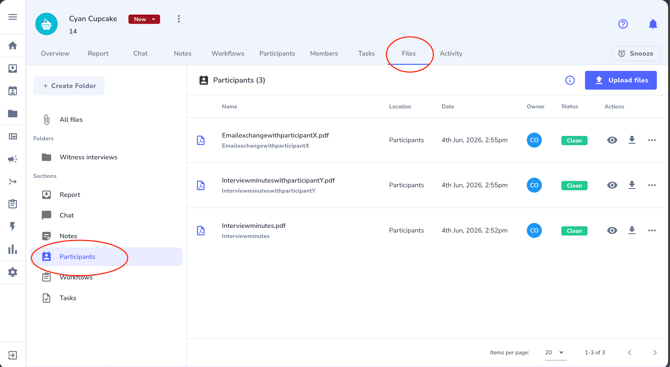The height and width of the screenshot is (367, 670).
Task: Click PDF icon of EmailexchangewithparticipantX.pdf
Action: click(201, 140)
